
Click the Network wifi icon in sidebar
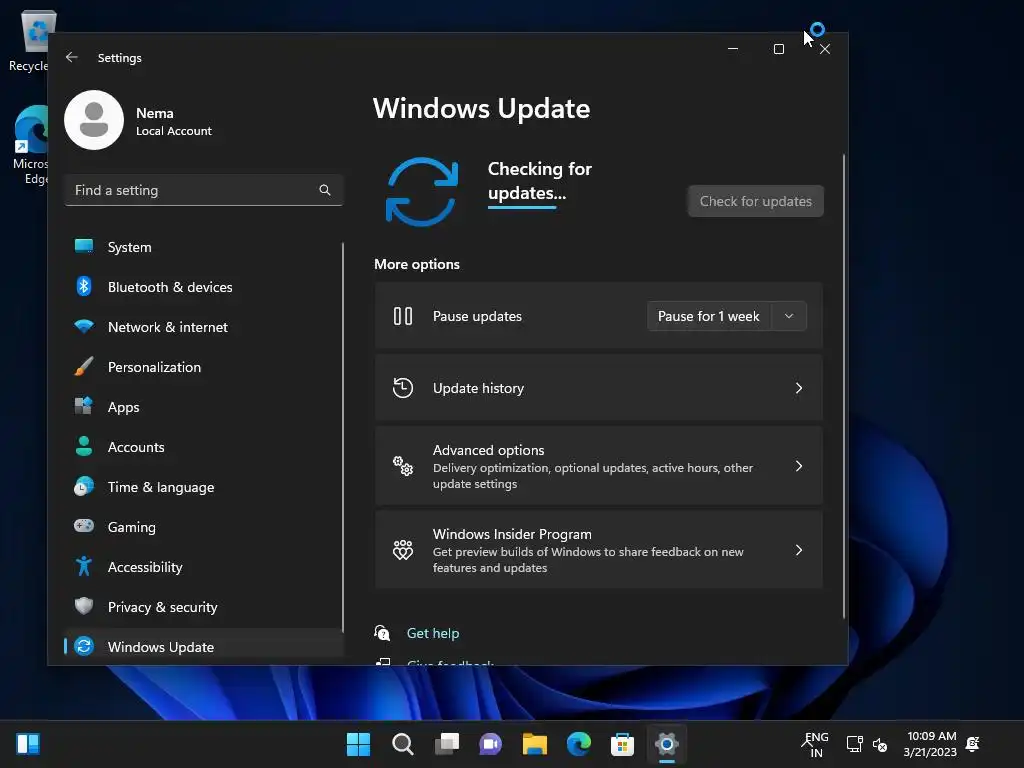pyautogui.click(x=84, y=327)
